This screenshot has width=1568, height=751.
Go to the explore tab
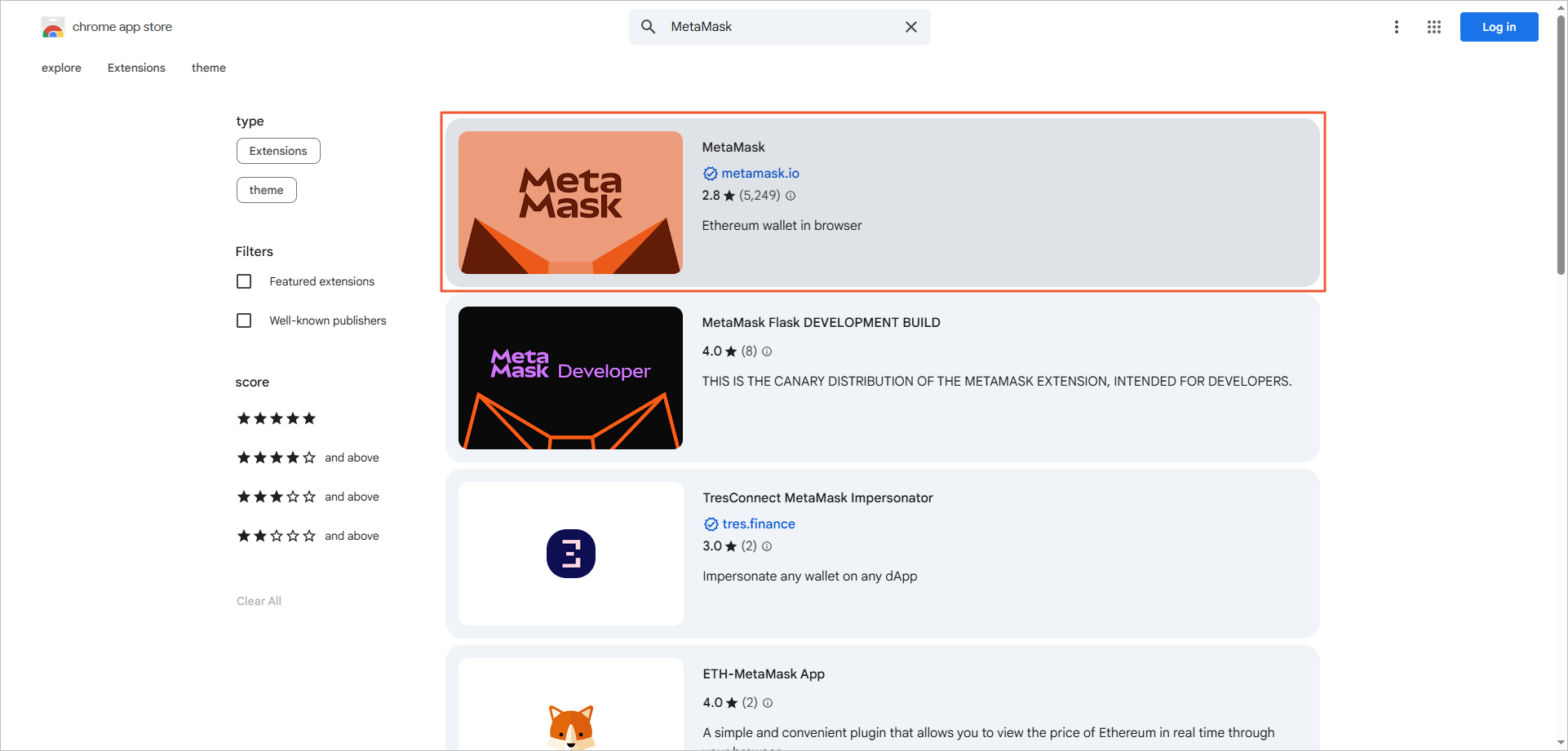click(x=61, y=68)
